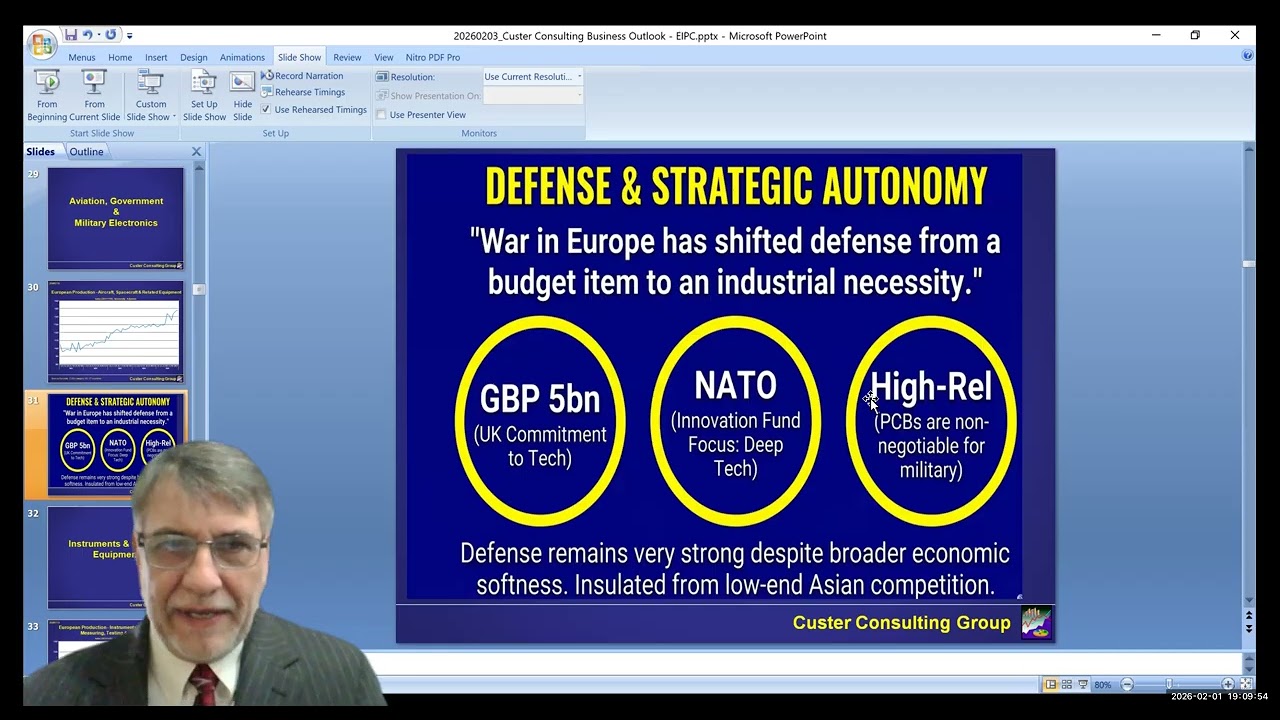The width and height of the screenshot is (1280, 720).
Task: Switch to the Design tab
Action: click(x=194, y=57)
